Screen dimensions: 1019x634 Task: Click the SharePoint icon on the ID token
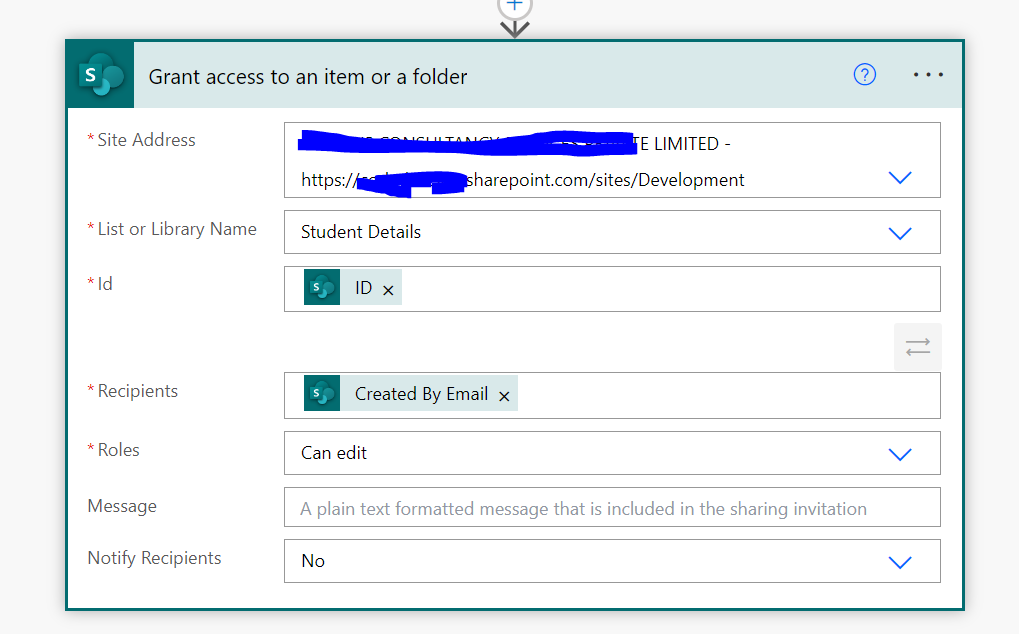click(321, 287)
